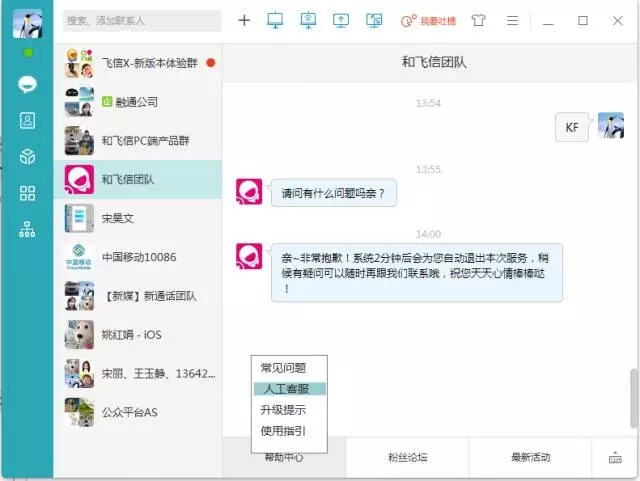Click the screen sharing toolbar icon
The width and height of the screenshot is (640, 481).
[374, 20]
